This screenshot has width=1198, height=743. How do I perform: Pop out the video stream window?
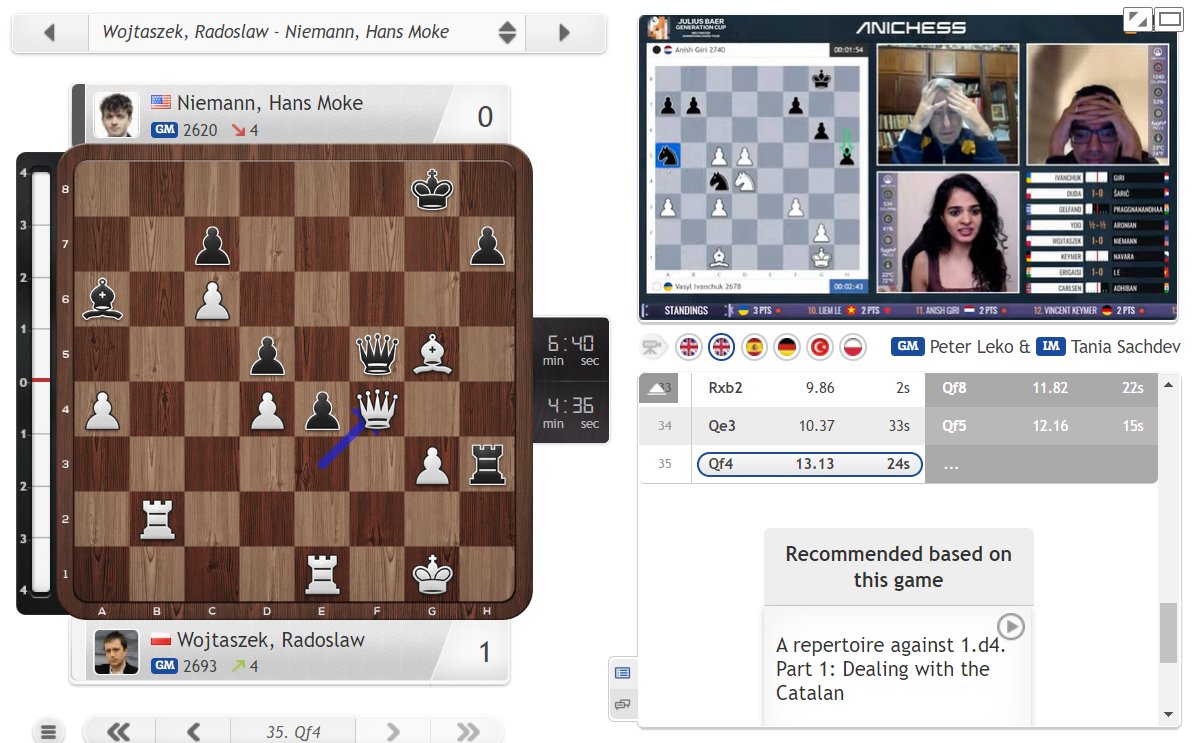point(1138,19)
